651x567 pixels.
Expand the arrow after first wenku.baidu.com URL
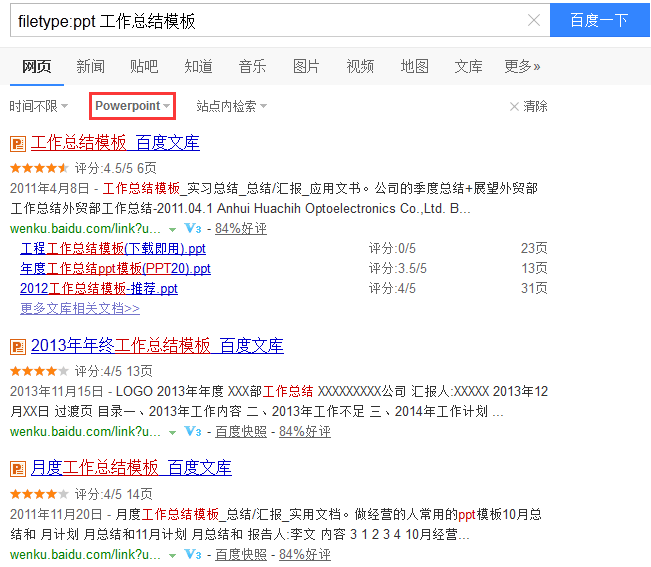[172, 229]
